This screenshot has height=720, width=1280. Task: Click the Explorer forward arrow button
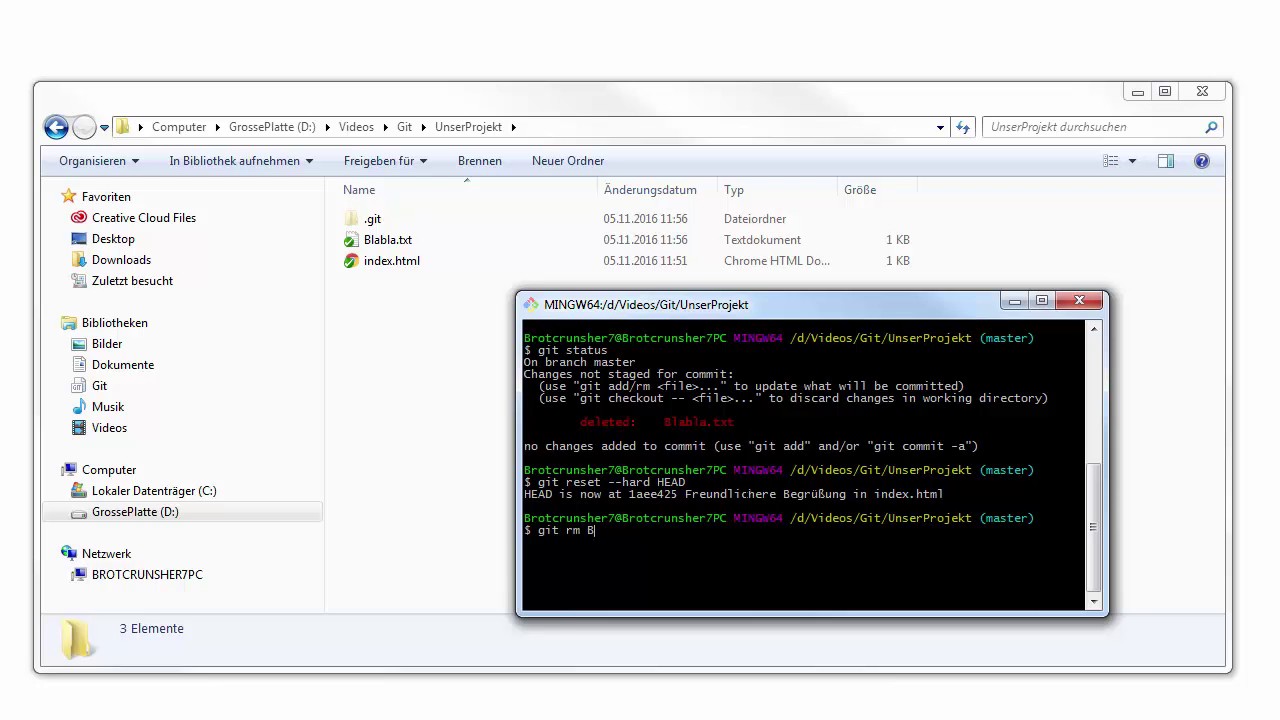point(84,127)
